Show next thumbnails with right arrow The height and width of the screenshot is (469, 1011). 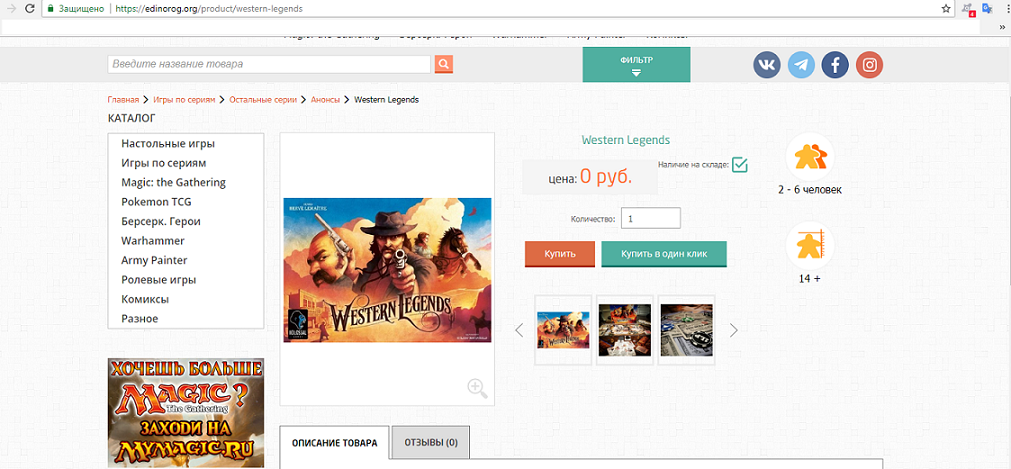pyautogui.click(x=733, y=330)
